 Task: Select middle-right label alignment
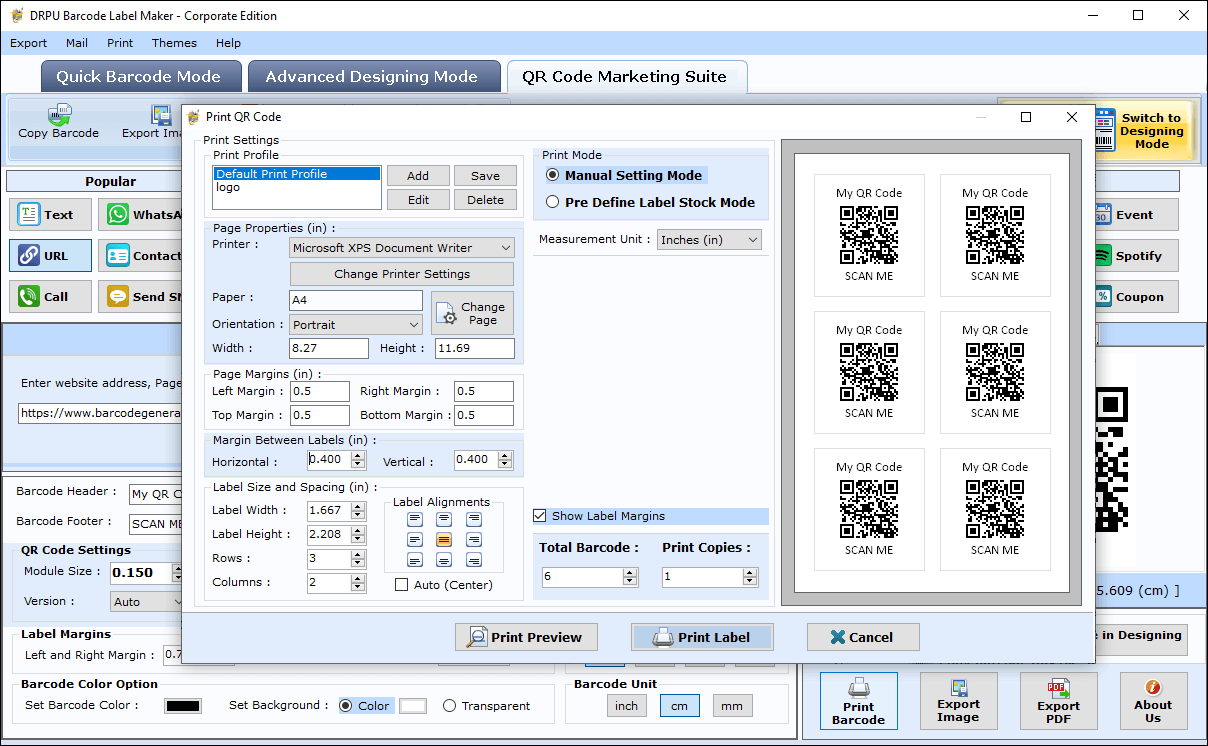coord(474,540)
